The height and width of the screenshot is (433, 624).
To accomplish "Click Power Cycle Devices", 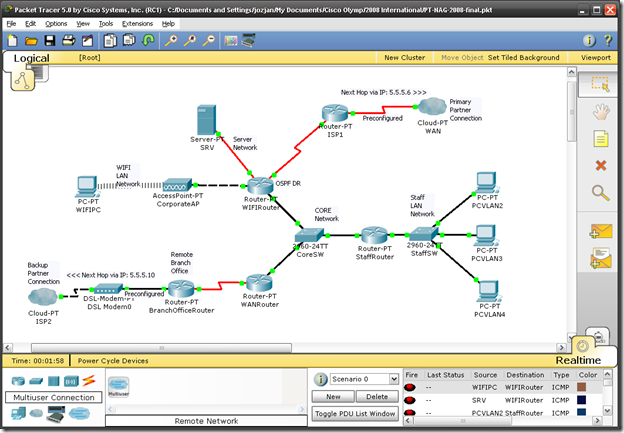I will pos(113,361).
